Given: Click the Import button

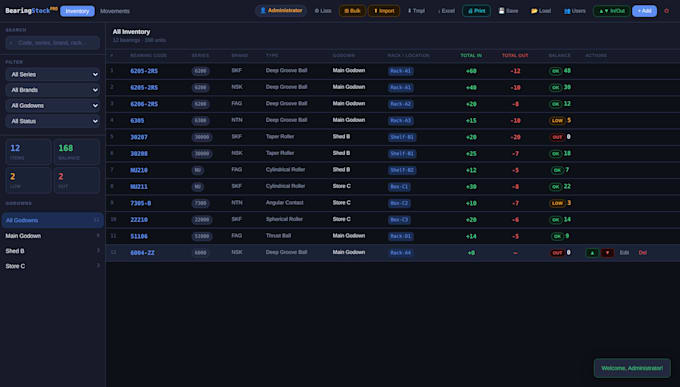Looking at the screenshot, I should pos(384,11).
